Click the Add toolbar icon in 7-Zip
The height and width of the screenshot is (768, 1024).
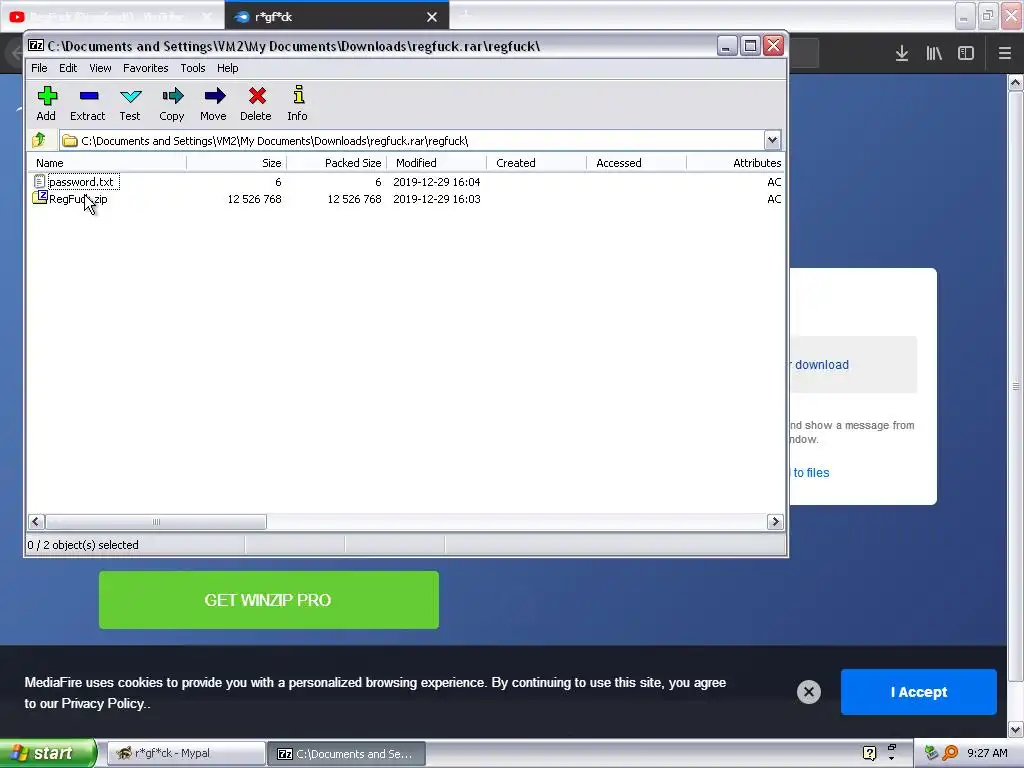click(46, 103)
